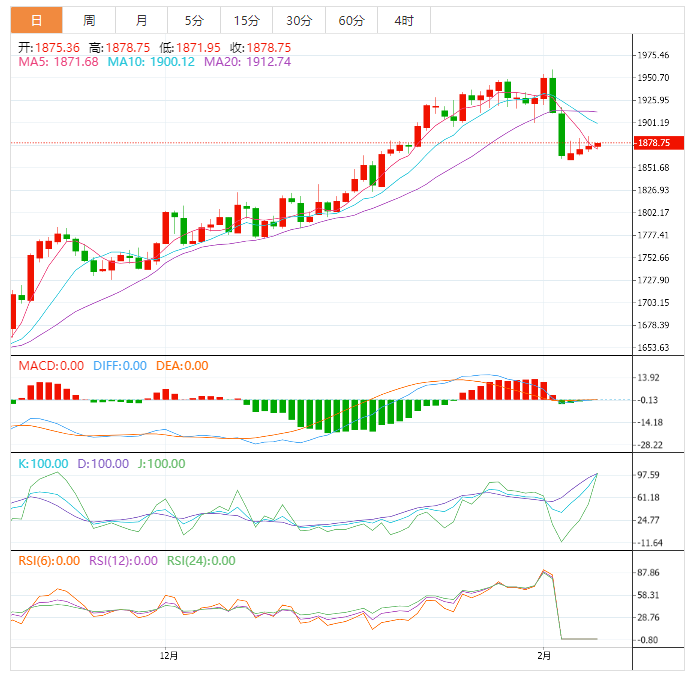Click the red 1878.75 current price tag
This screenshot has height=680, width=693.
tap(659, 143)
